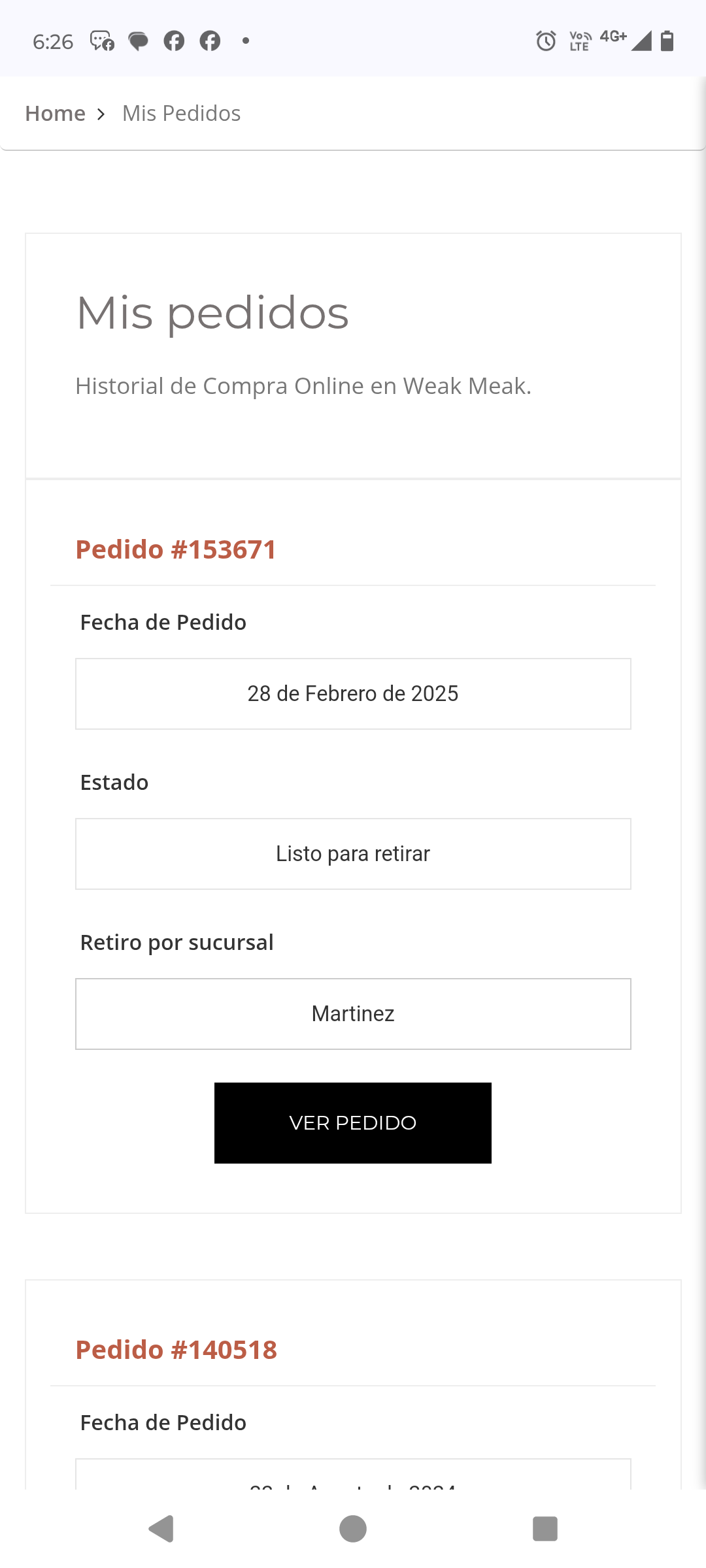This screenshot has height=1568, width=706.
Task: Tap the VoLTE status indicator
Action: 580,41
